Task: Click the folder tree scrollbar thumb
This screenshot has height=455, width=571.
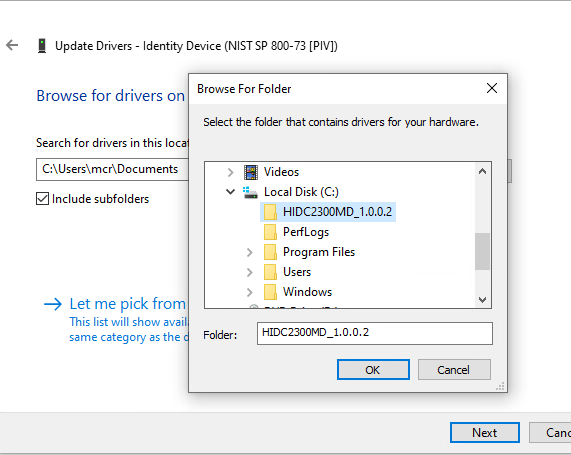Action: (x=483, y=251)
